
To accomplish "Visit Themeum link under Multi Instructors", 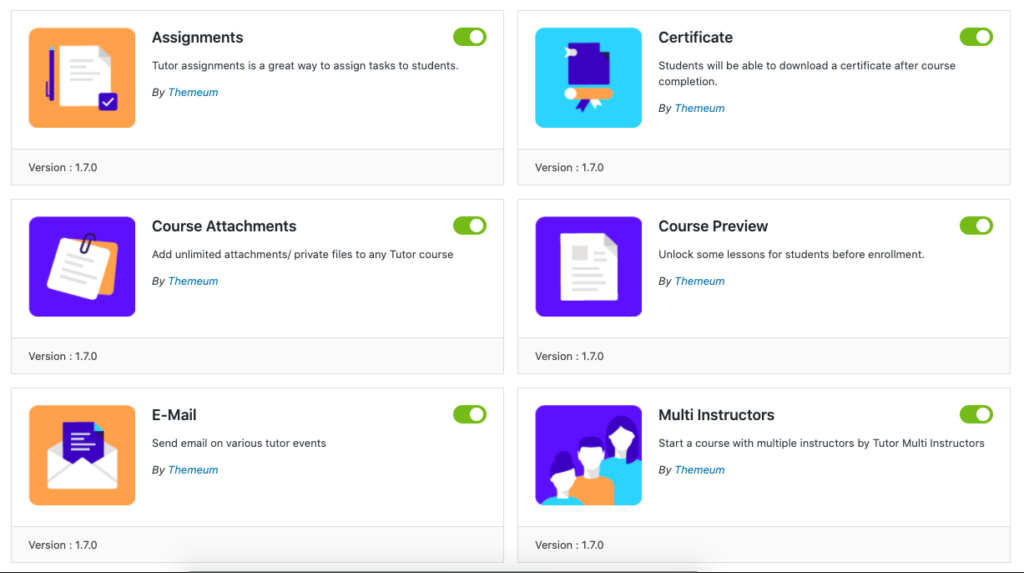I will coord(699,470).
